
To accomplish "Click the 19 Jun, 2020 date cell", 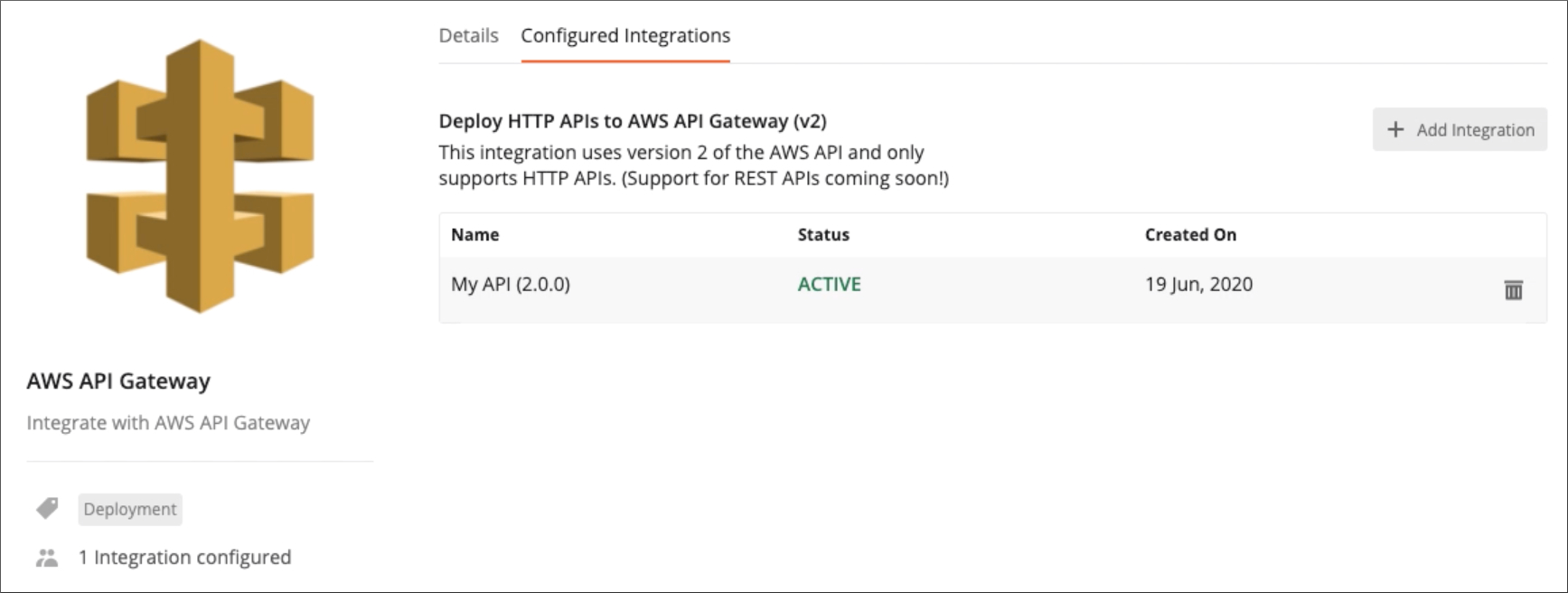I will tap(1198, 284).
